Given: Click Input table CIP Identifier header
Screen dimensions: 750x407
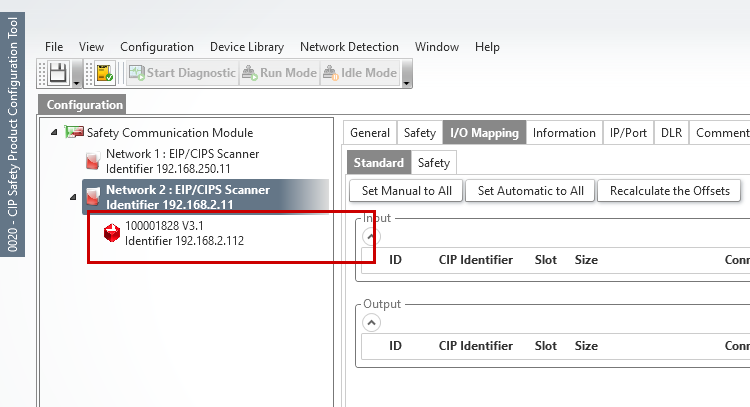Looking at the screenshot, I should (x=475, y=260).
